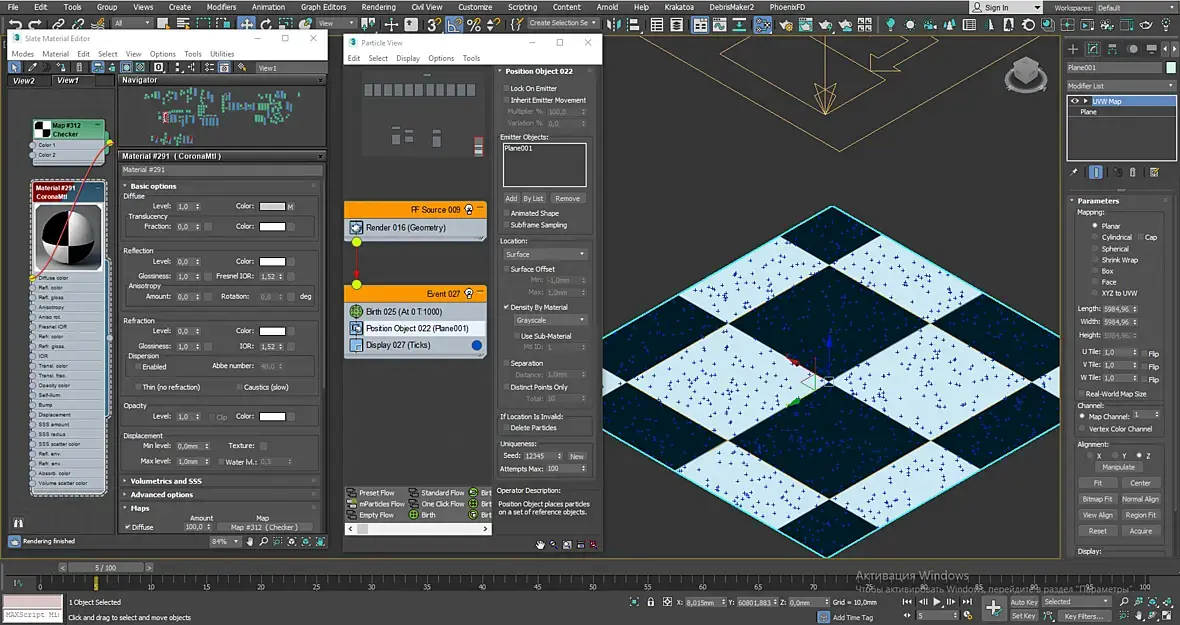Switch to the View2 tab
The height and width of the screenshot is (625, 1180).
23,80
